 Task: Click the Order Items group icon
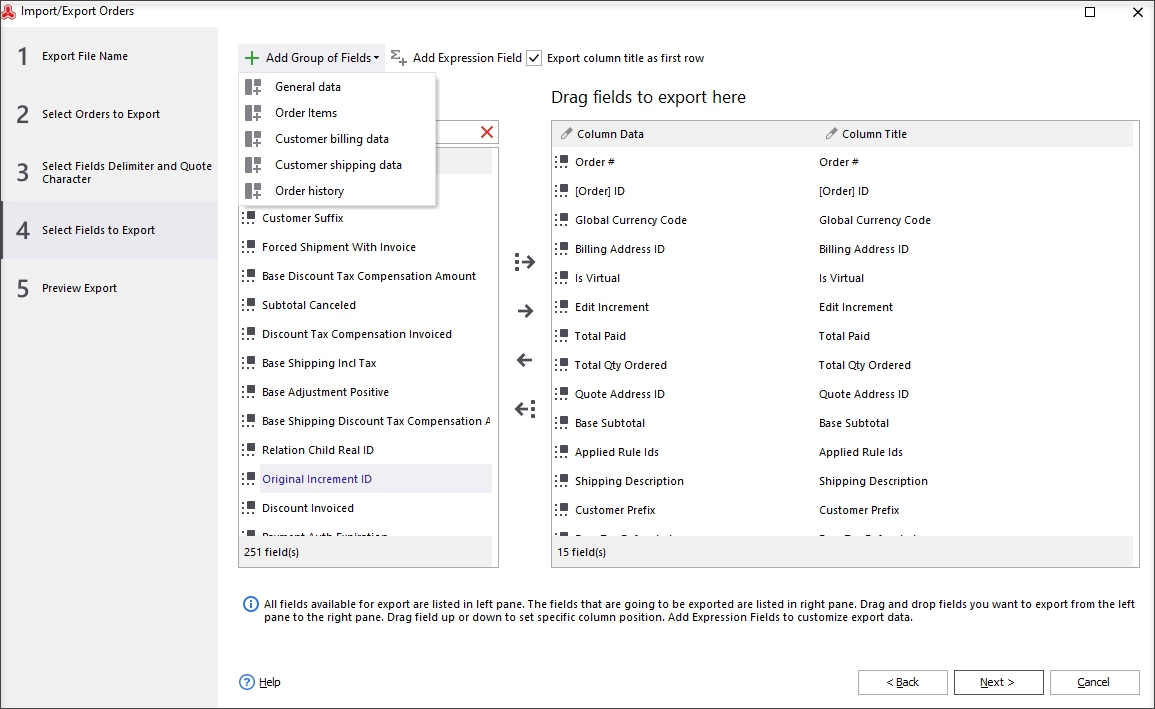point(253,113)
